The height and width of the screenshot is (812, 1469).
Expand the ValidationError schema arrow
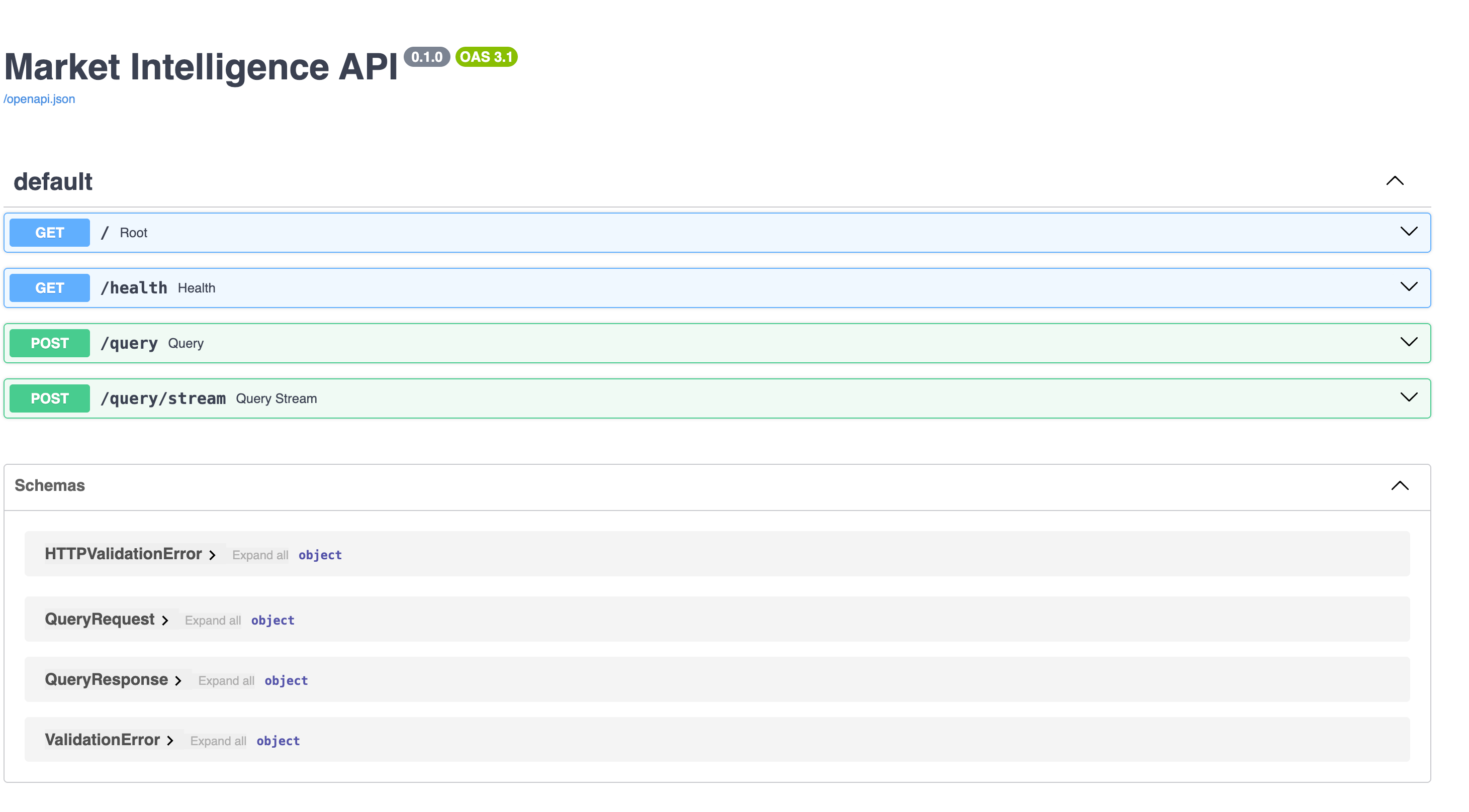170,741
